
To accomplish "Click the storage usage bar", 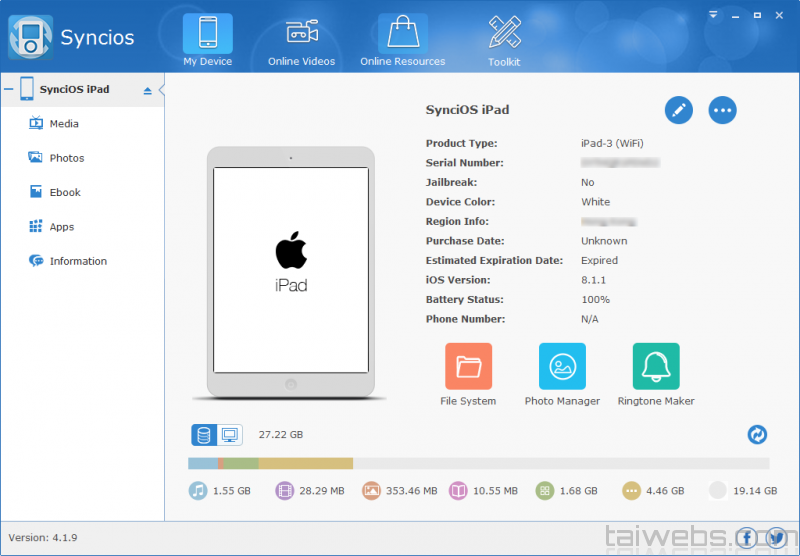I will [x=478, y=463].
